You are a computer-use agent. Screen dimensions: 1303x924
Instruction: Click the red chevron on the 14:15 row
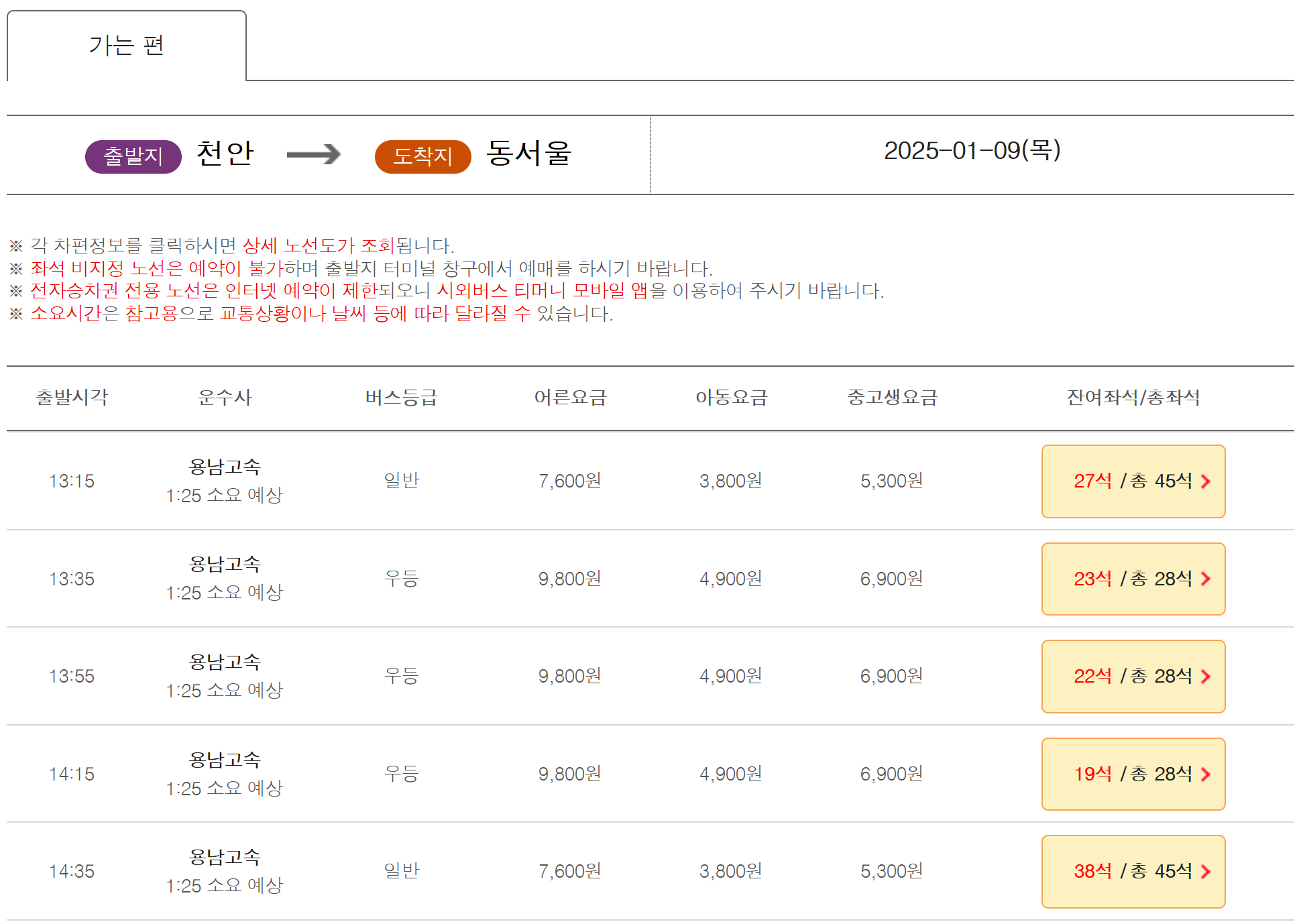(1206, 774)
